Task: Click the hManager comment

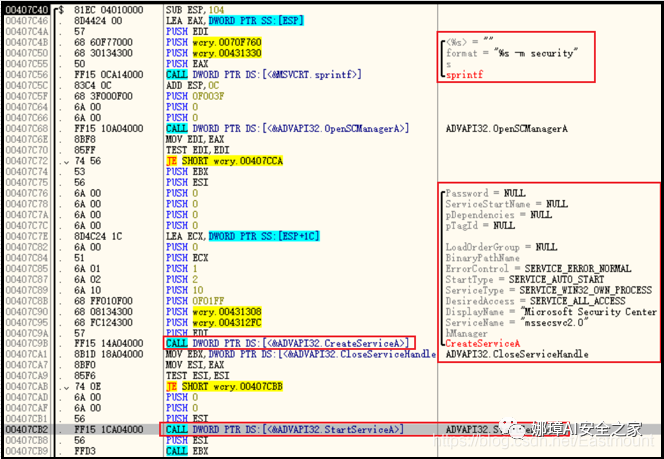Action: pos(467,333)
